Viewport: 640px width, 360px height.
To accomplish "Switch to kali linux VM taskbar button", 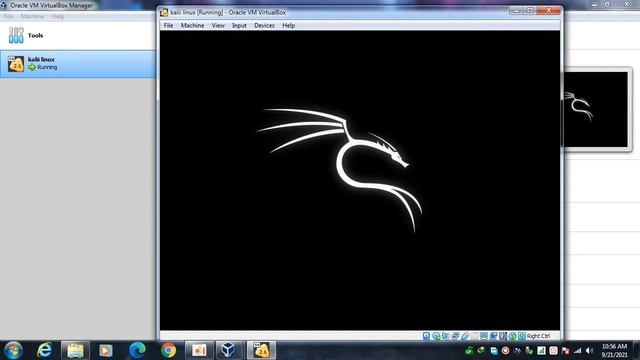I will (x=261, y=350).
